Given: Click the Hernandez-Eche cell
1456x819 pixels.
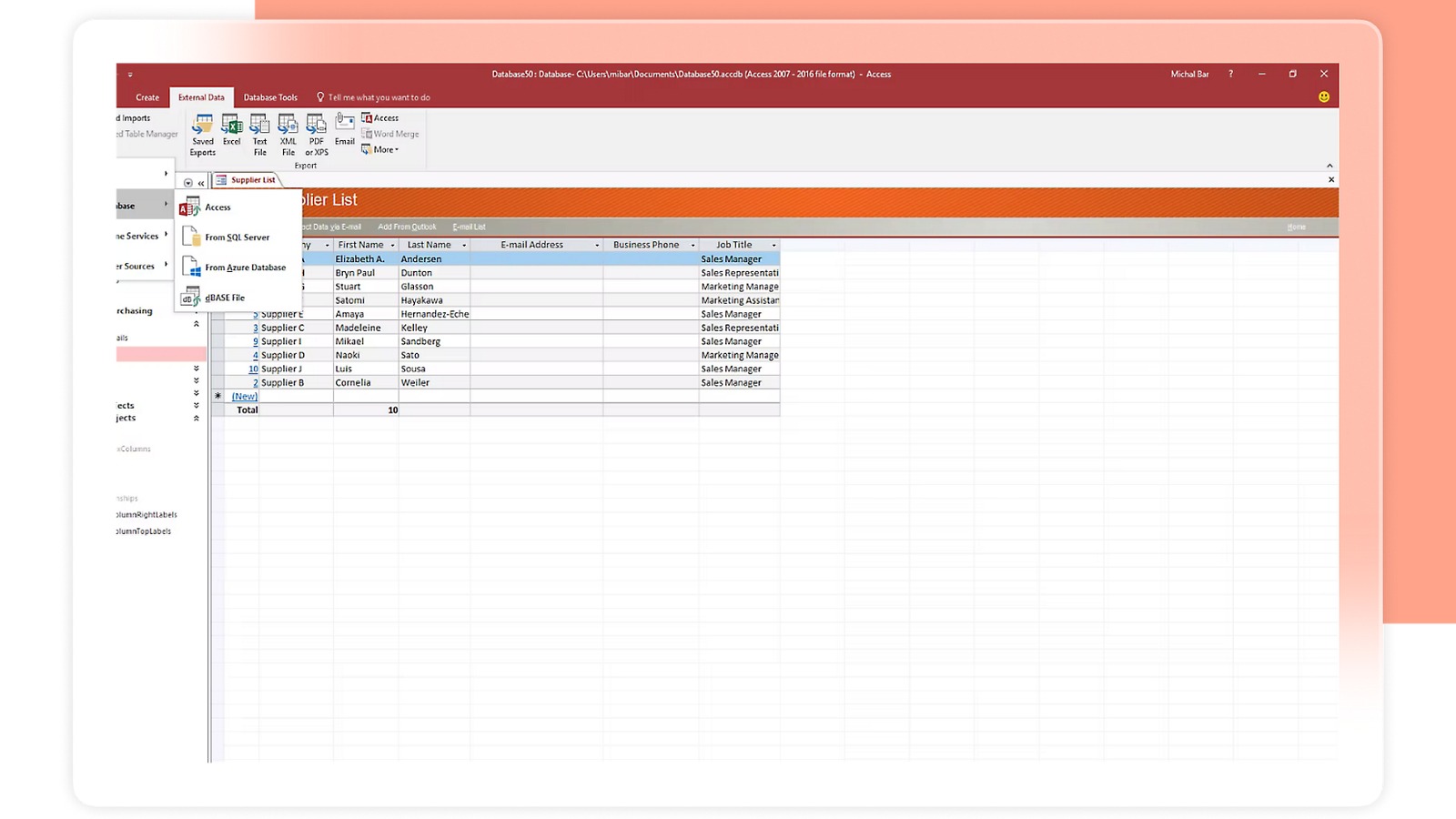Looking at the screenshot, I should (434, 314).
